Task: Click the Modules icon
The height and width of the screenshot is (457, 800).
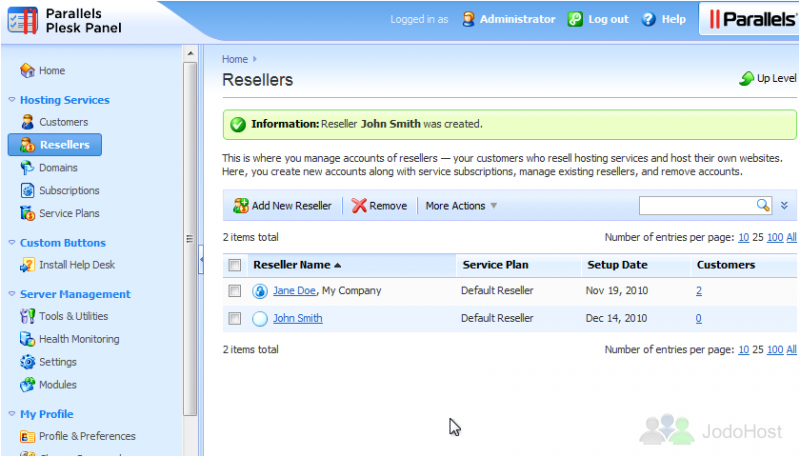Action: pos(27,385)
